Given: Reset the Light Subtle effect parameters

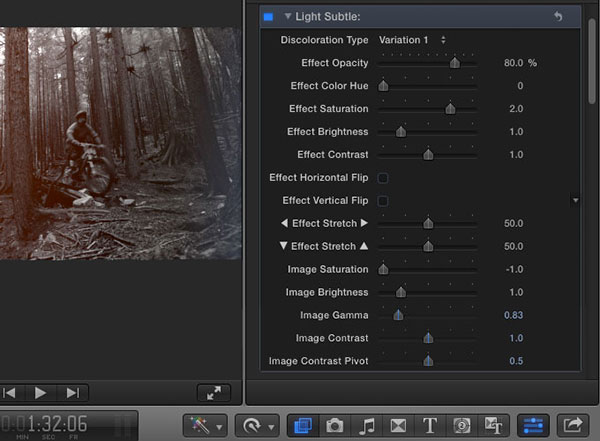Looking at the screenshot, I should point(558,16).
